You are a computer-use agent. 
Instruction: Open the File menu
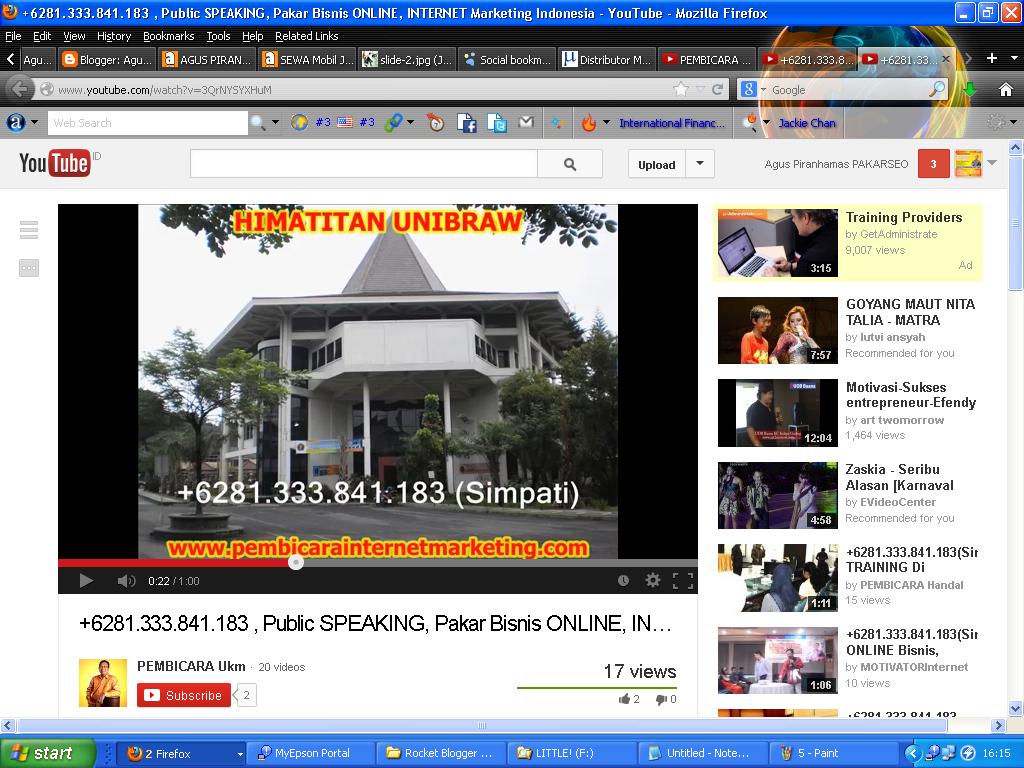point(13,36)
